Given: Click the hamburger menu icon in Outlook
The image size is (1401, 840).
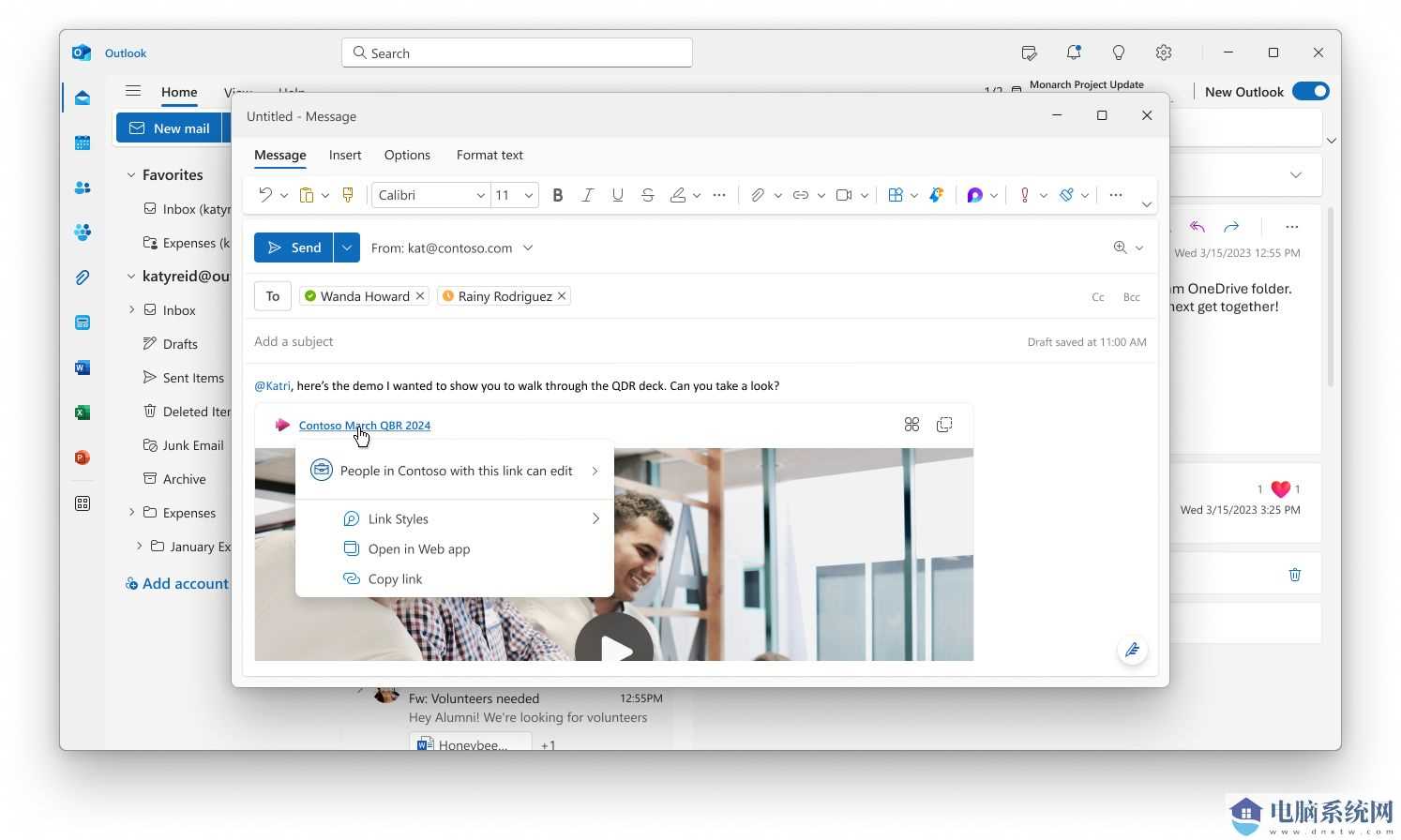Looking at the screenshot, I should (x=133, y=91).
